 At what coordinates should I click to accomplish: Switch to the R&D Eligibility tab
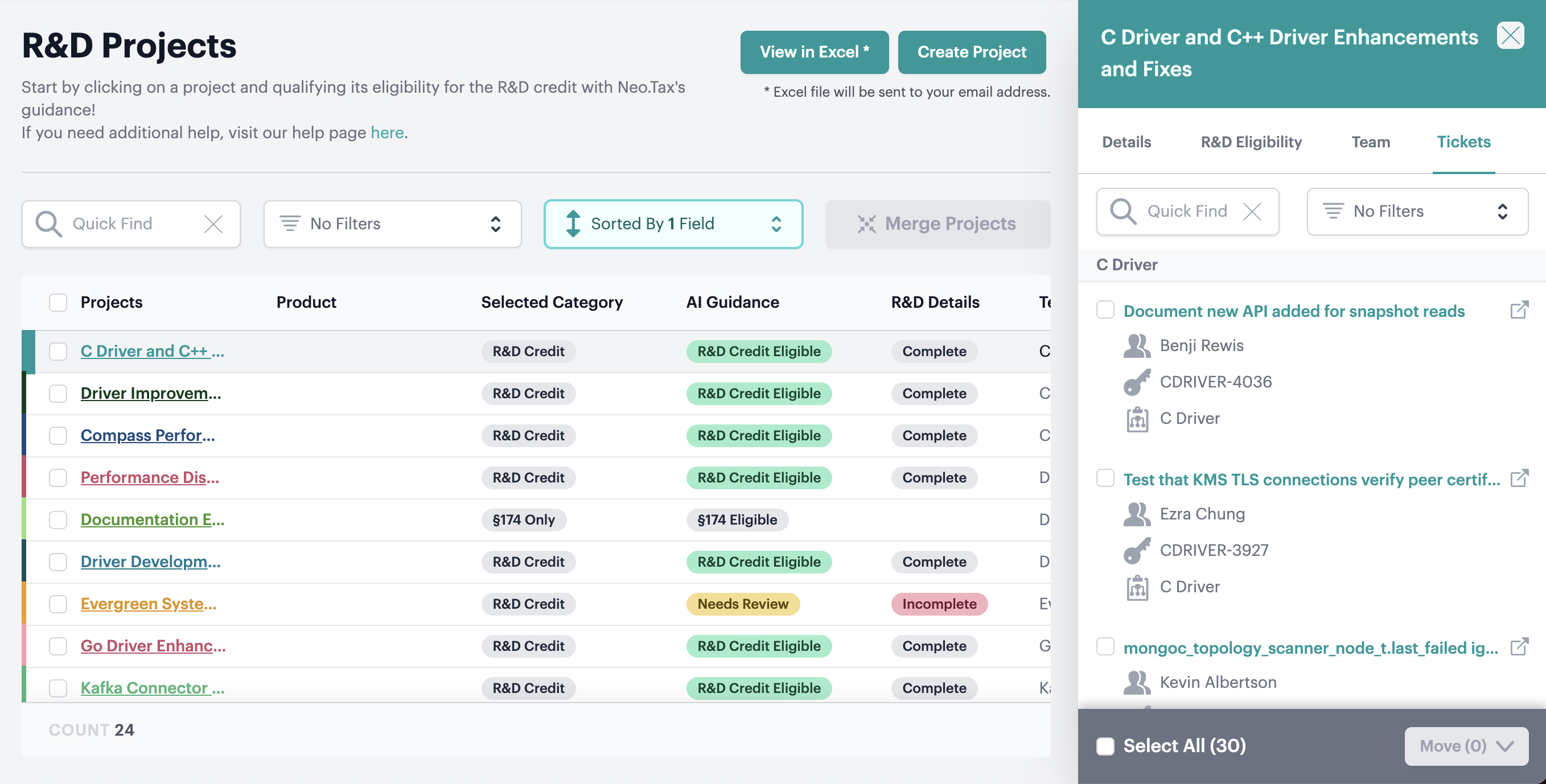pos(1251,142)
